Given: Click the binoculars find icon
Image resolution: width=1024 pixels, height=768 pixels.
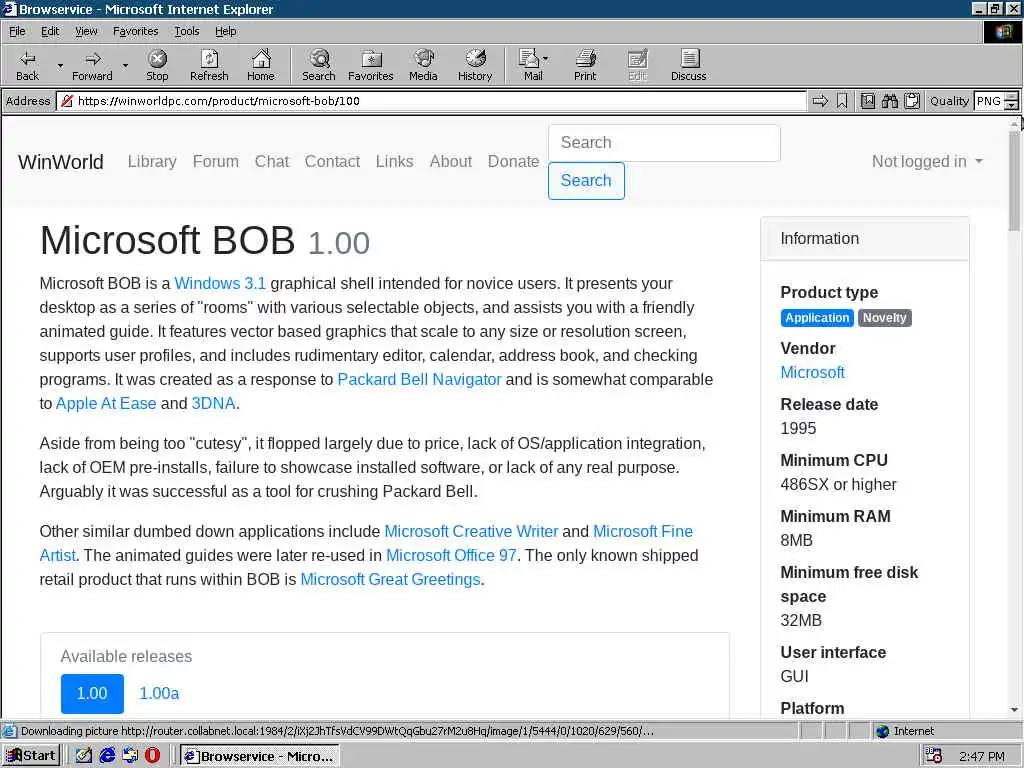Looking at the screenshot, I should pos(889,101).
